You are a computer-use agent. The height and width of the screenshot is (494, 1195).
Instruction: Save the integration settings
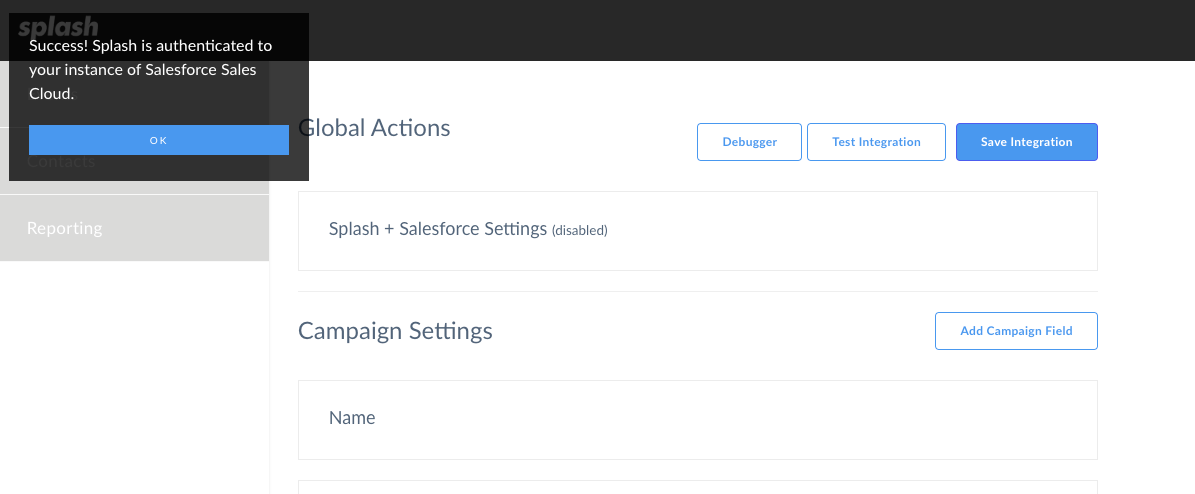[x=1027, y=142]
